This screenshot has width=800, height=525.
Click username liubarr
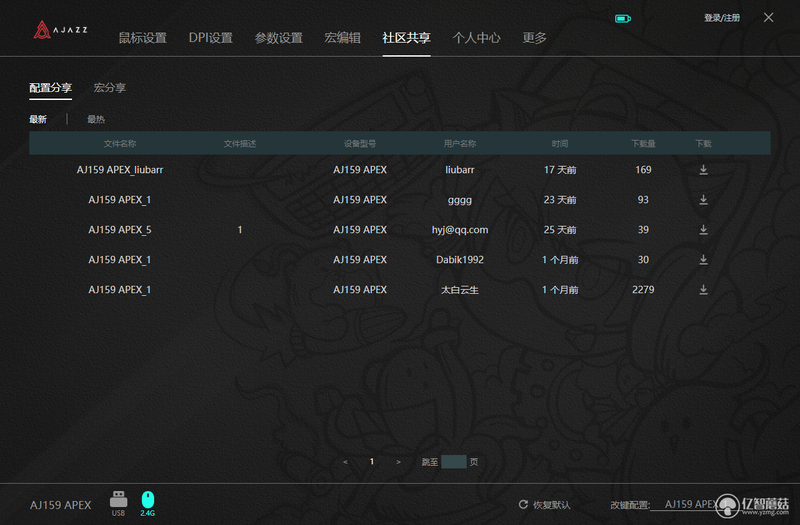460,170
